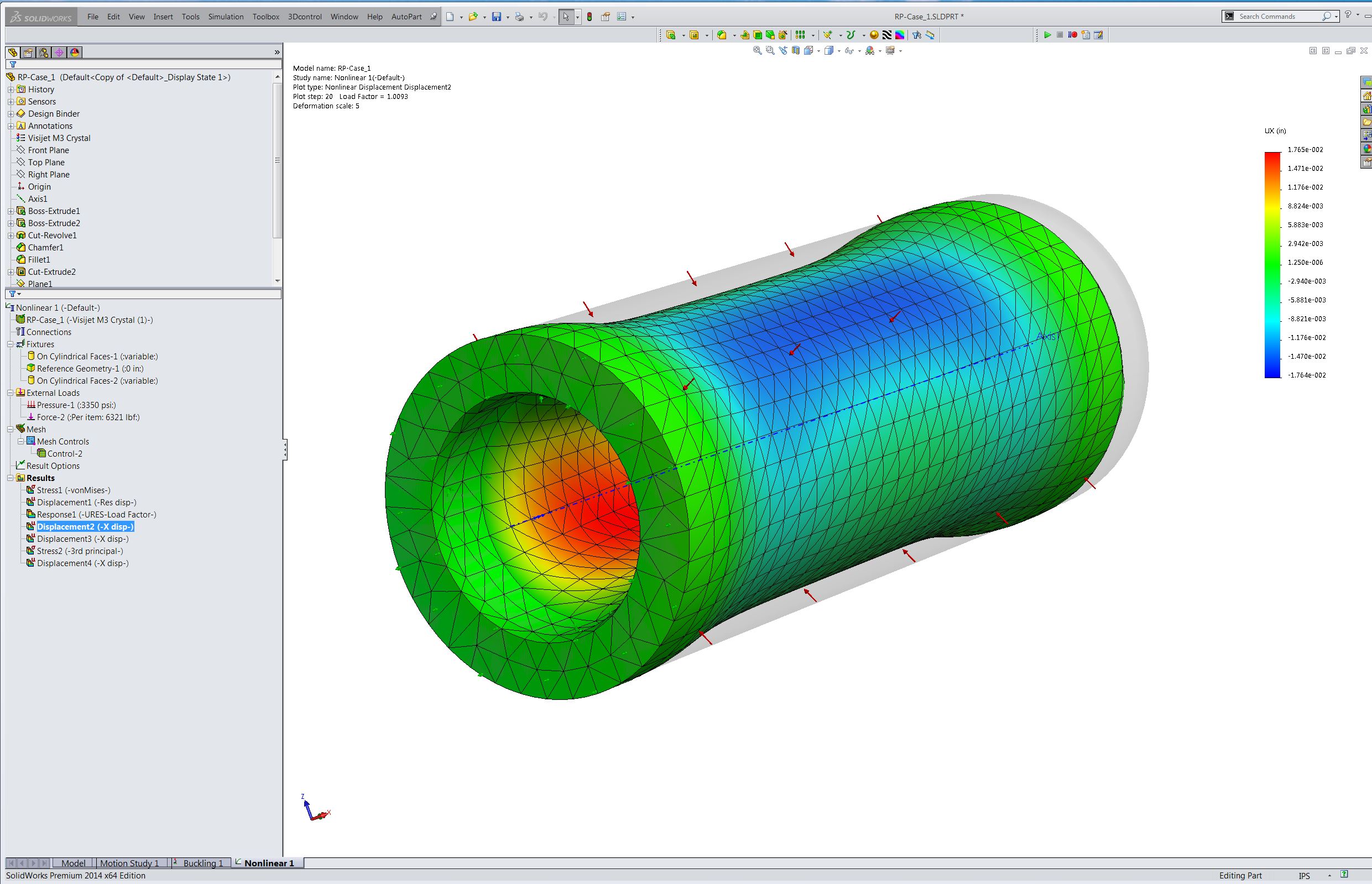Click the Pressure-1 load icon
Image resolution: width=1372 pixels, height=884 pixels.
point(31,405)
